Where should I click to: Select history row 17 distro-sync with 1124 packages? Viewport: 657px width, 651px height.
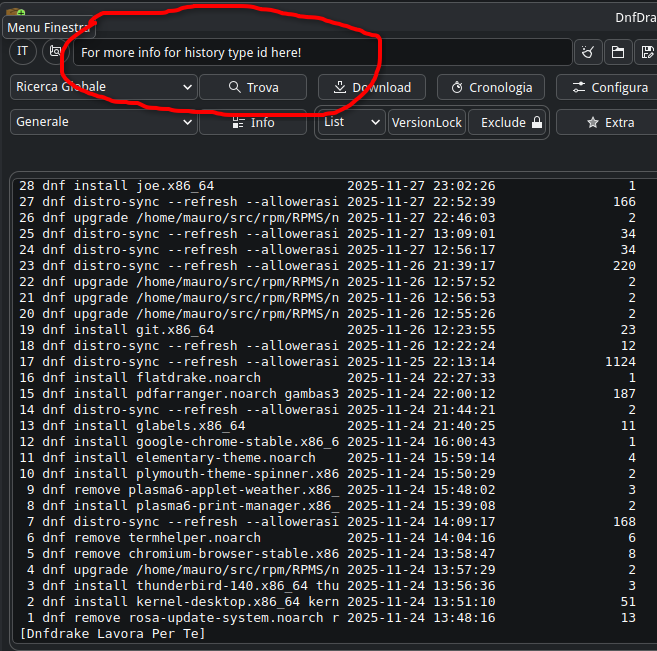(x=327, y=362)
